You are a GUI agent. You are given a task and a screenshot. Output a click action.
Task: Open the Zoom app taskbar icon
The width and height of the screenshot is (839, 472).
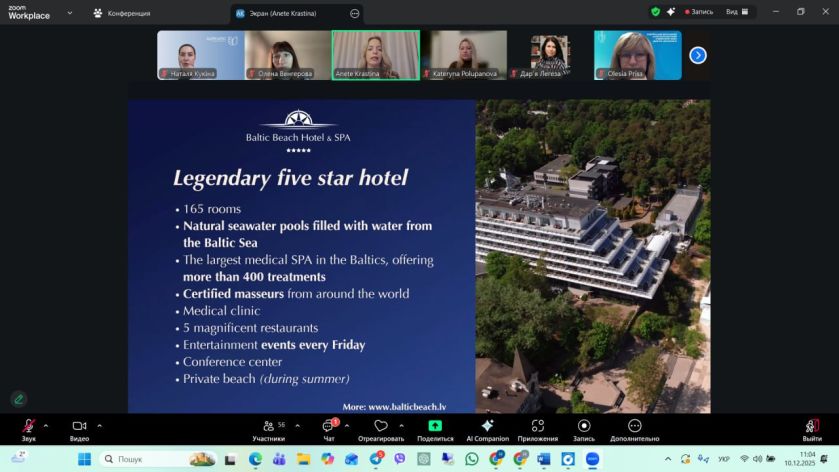(592, 459)
